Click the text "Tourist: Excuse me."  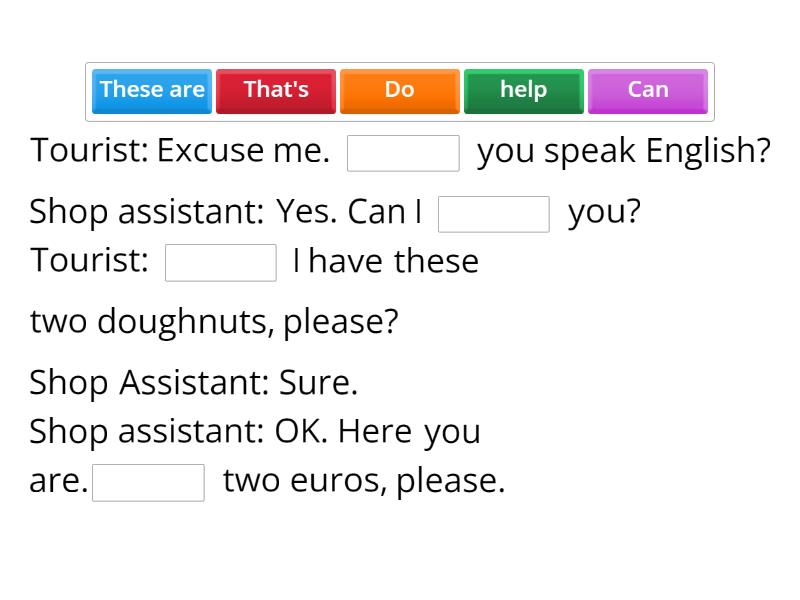tap(180, 151)
